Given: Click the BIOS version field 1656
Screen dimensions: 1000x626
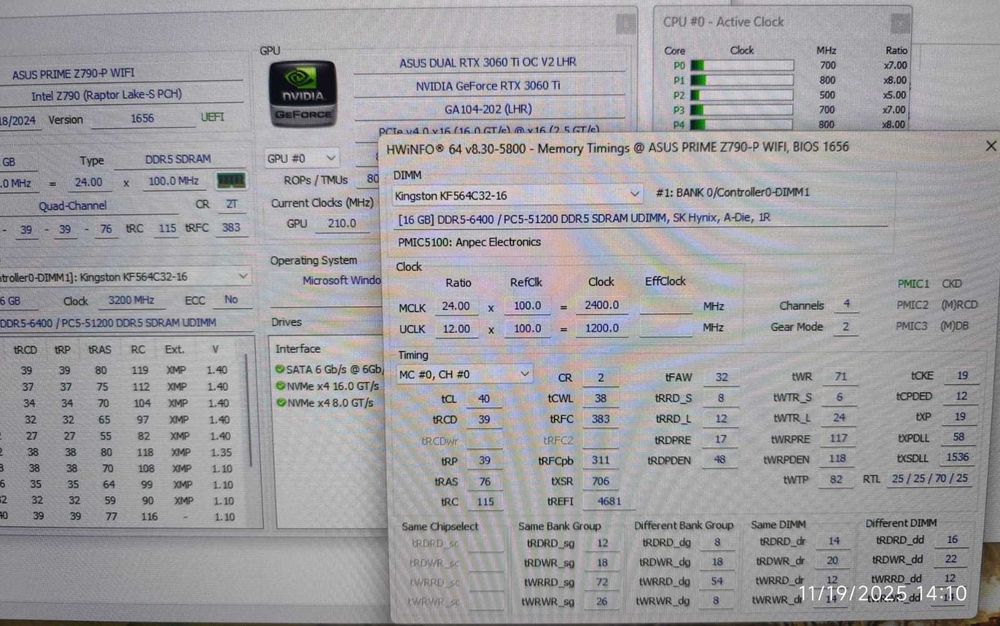Looking at the screenshot, I should coord(142,119).
